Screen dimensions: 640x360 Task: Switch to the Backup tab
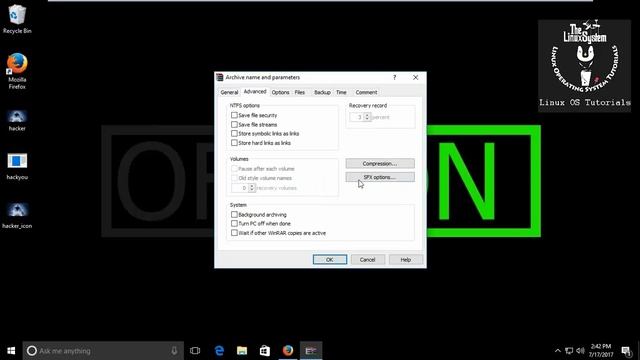[322, 93]
